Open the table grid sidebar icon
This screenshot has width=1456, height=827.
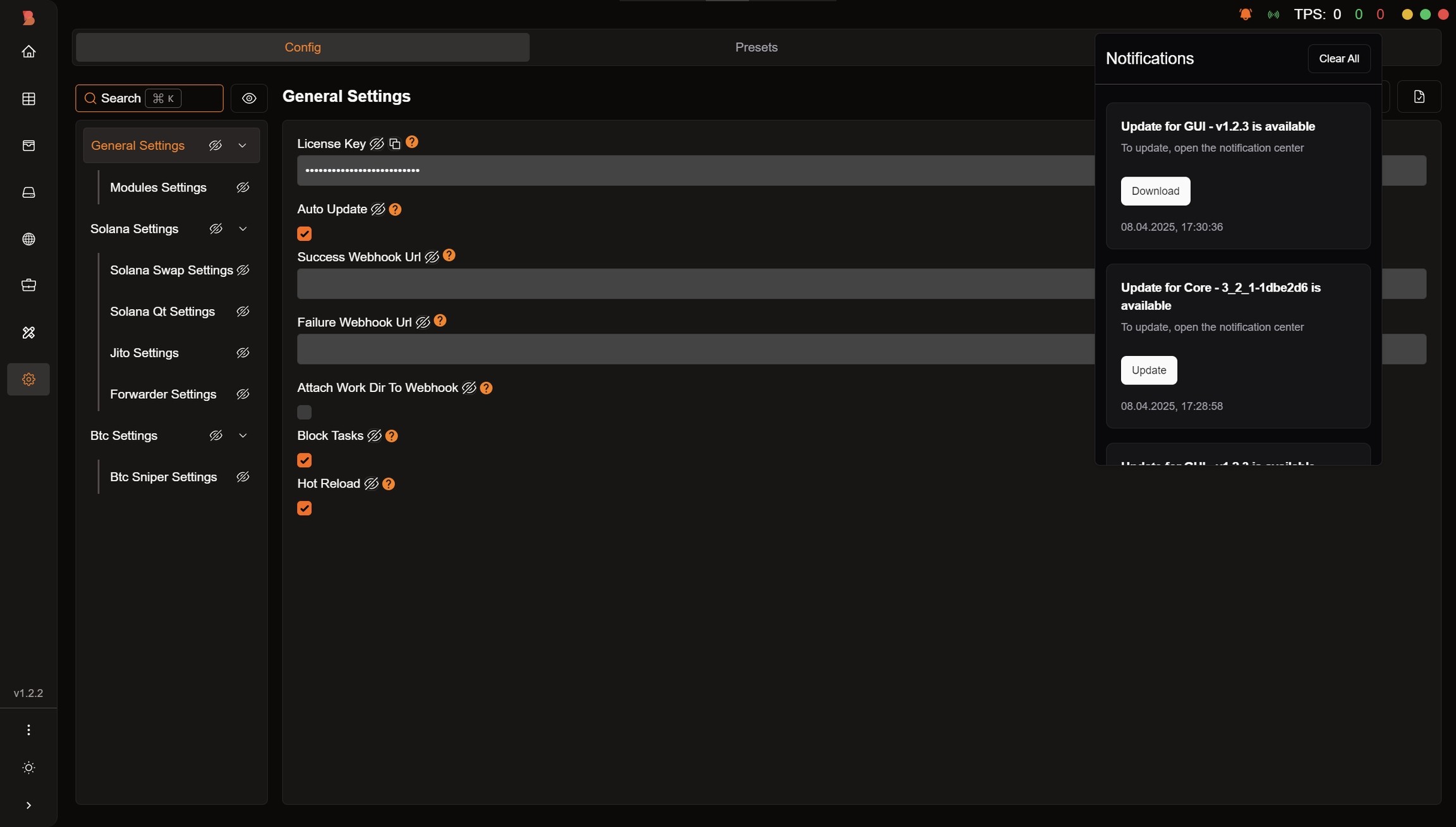pyautogui.click(x=28, y=99)
